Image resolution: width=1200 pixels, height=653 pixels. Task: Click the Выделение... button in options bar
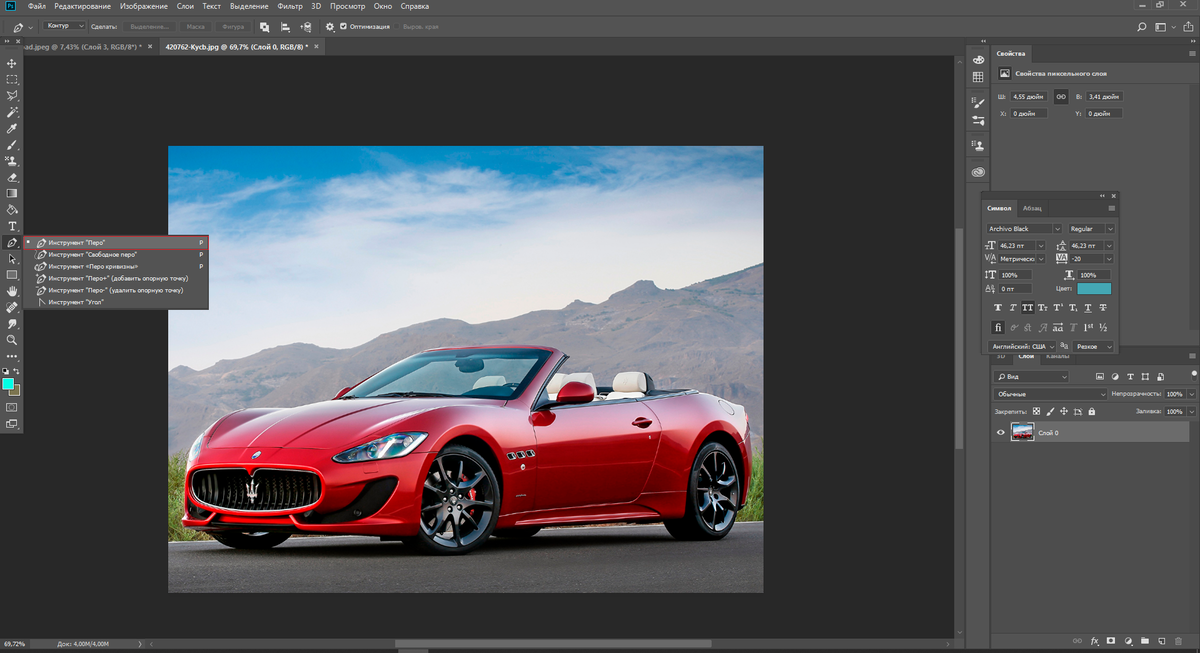149,26
